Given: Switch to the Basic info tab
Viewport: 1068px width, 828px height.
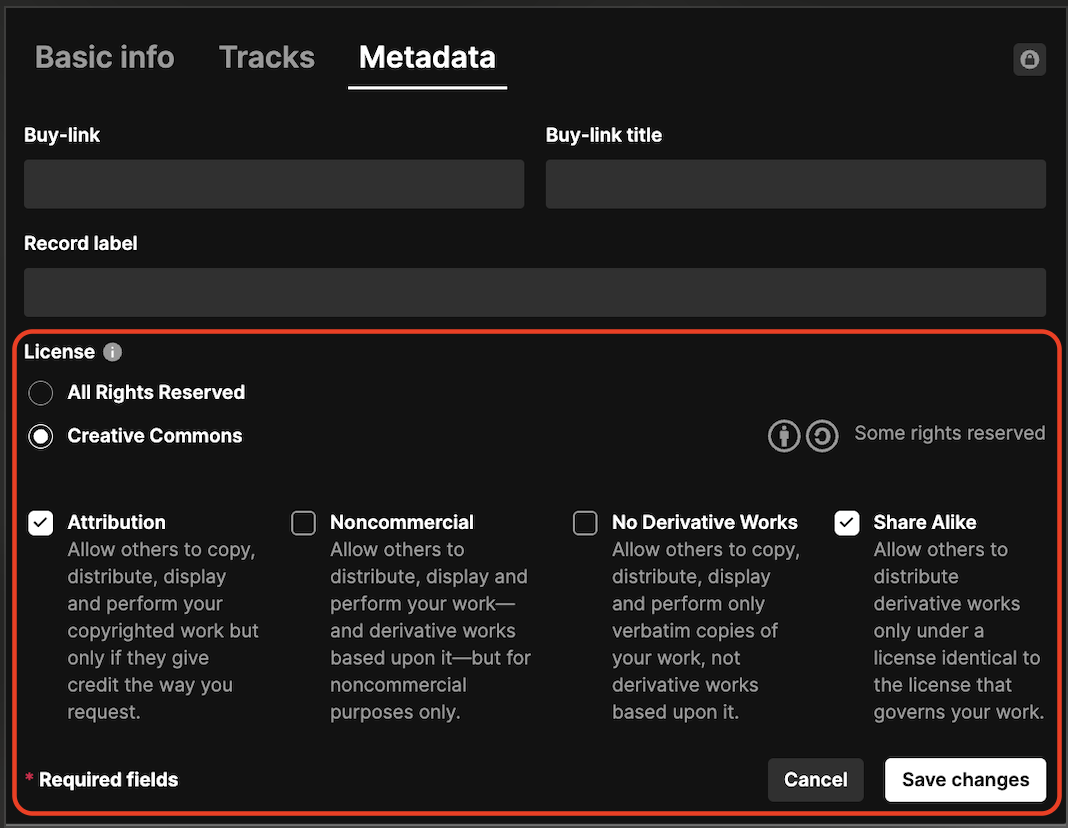Looking at the screenshot, I should coord(105,57).
